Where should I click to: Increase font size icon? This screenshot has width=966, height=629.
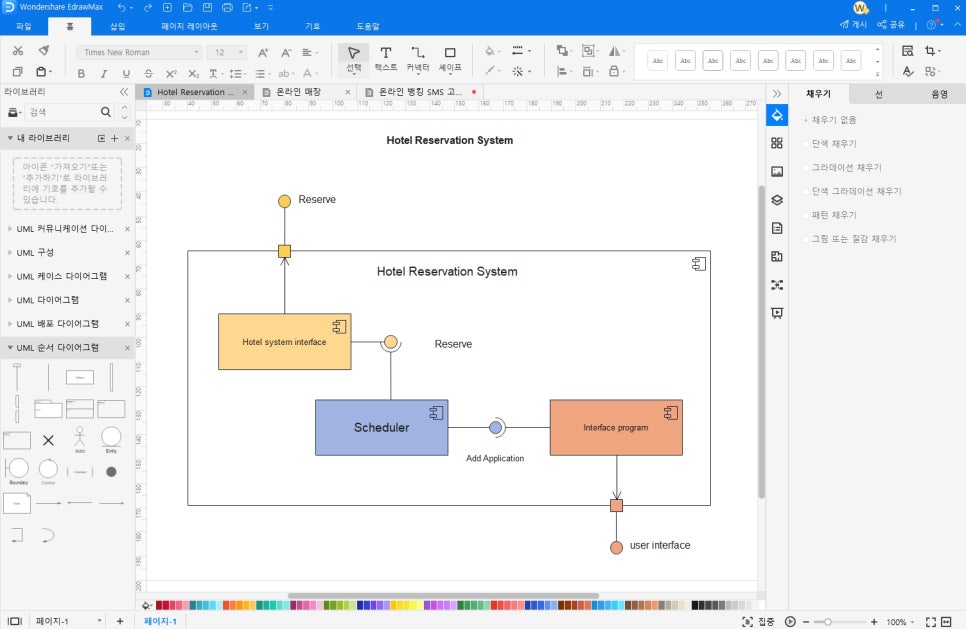(x=263, y=52)
